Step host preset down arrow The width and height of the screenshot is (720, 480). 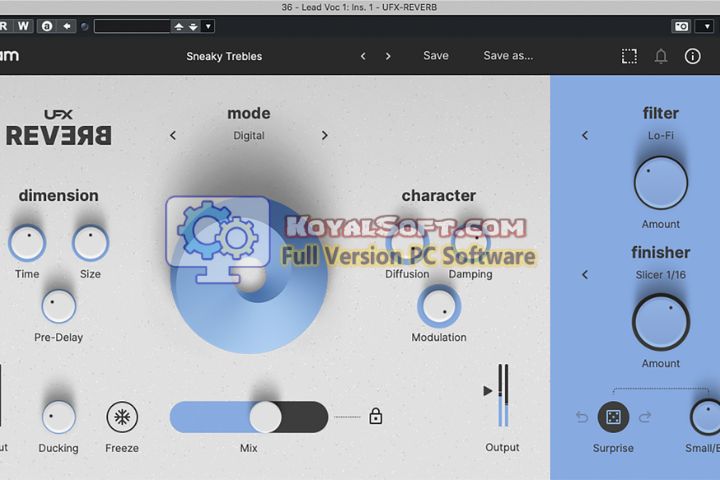click(x=193, y=27)
